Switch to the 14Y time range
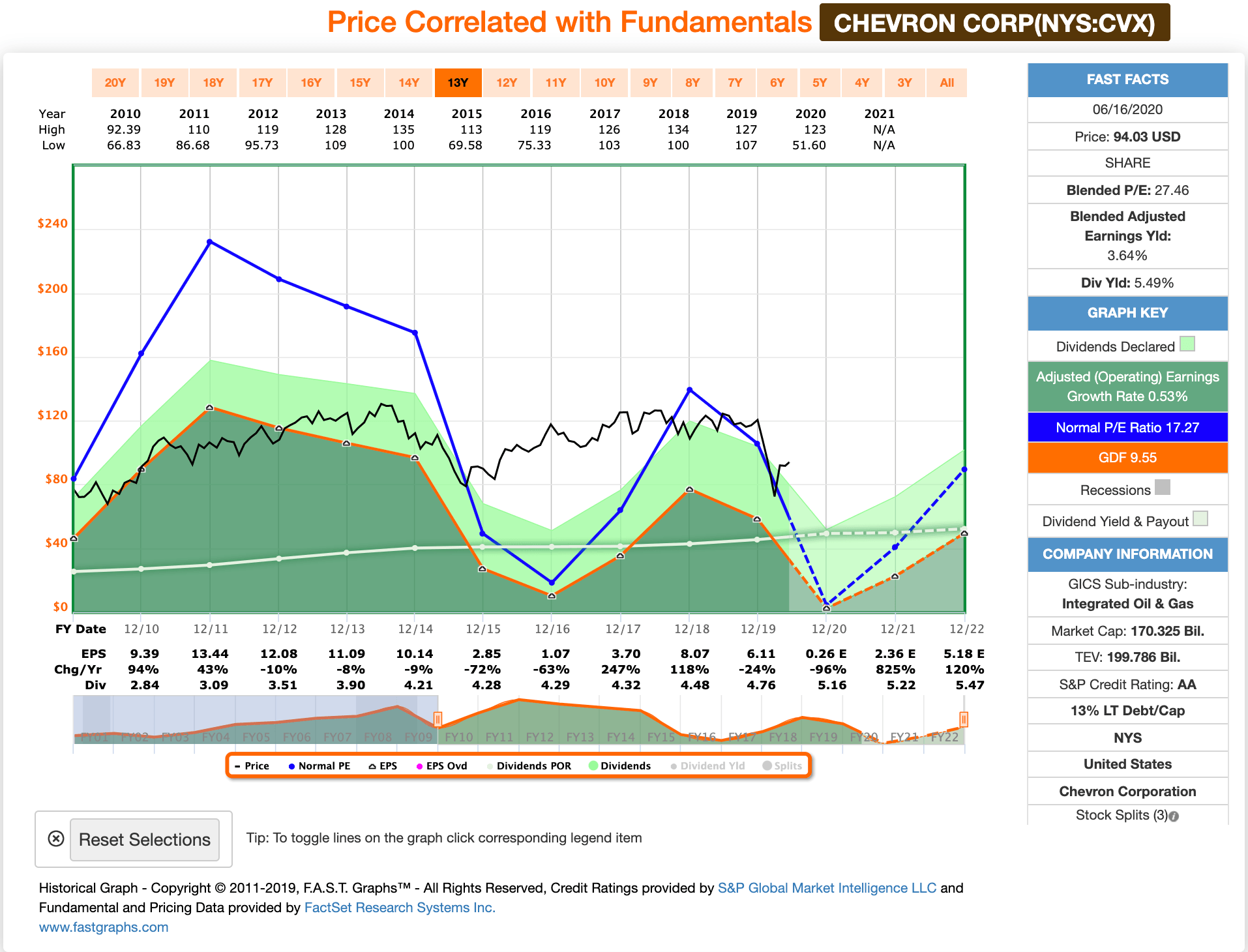The image size is (1248, 952). [x=409, y=83]
